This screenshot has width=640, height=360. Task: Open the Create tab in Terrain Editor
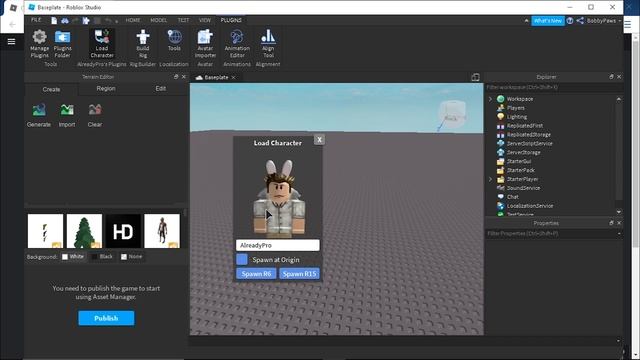(51, 89)
